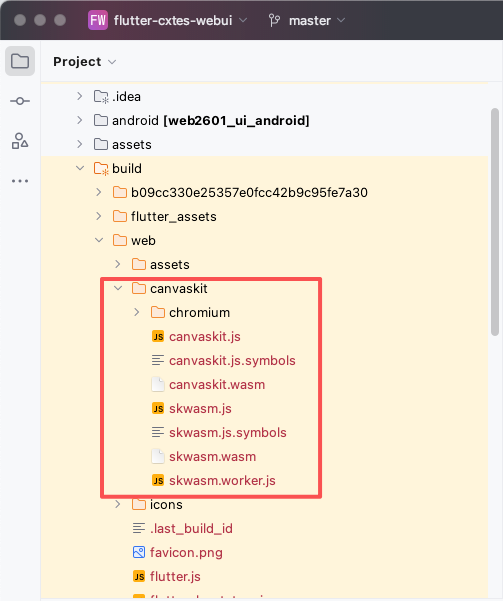Show more tool windows ellipsis icon

pos(20,181)
